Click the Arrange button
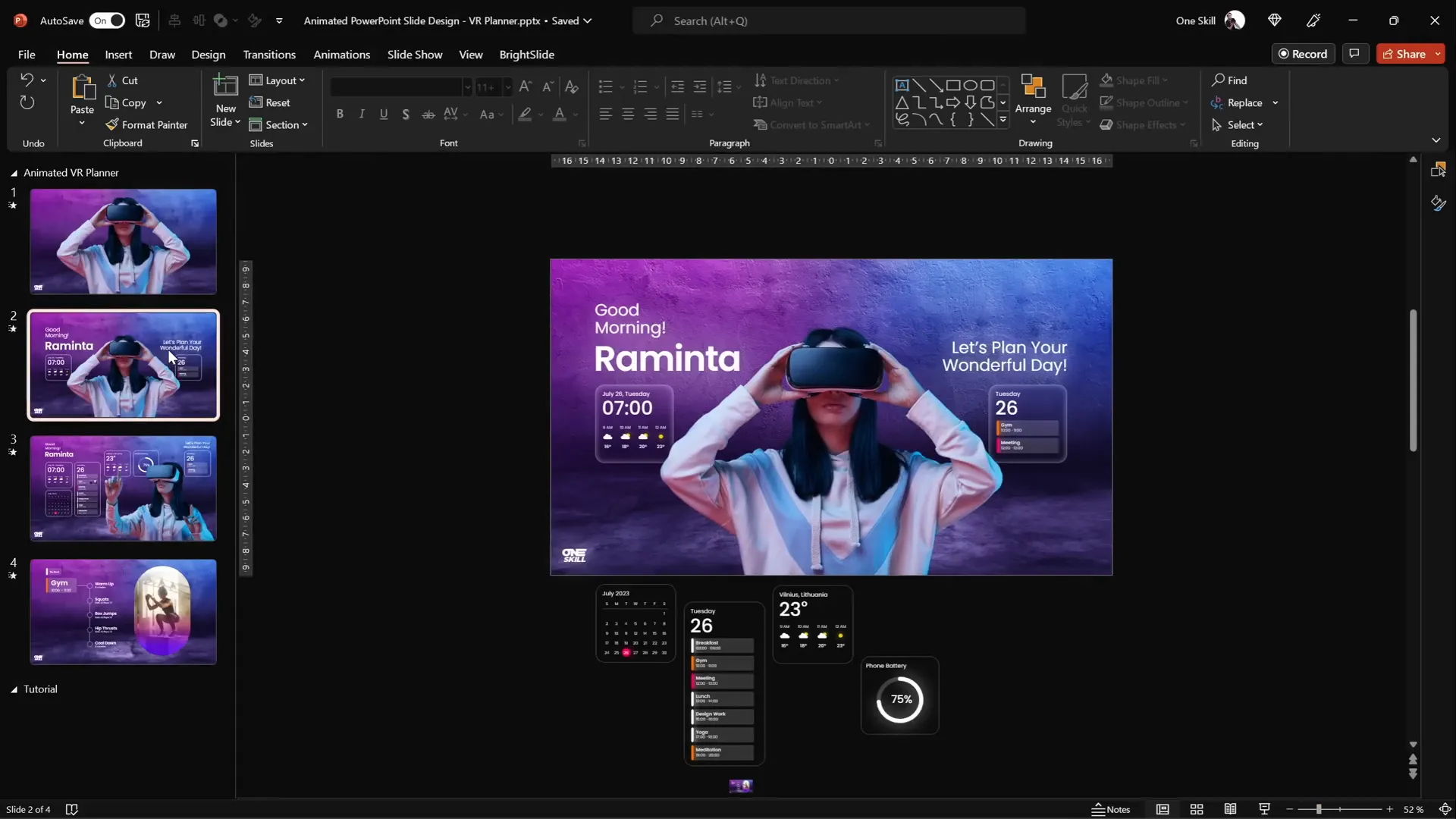 [1033, 99]
